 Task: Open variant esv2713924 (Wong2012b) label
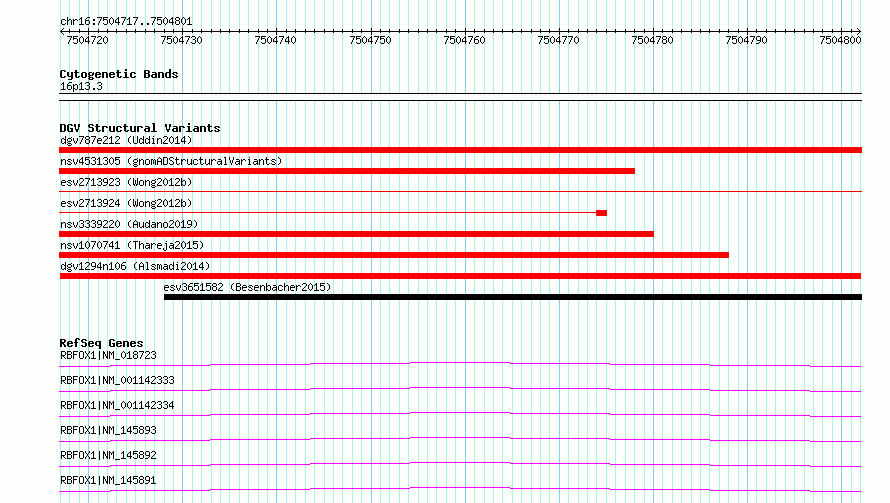tap(126, 203)
